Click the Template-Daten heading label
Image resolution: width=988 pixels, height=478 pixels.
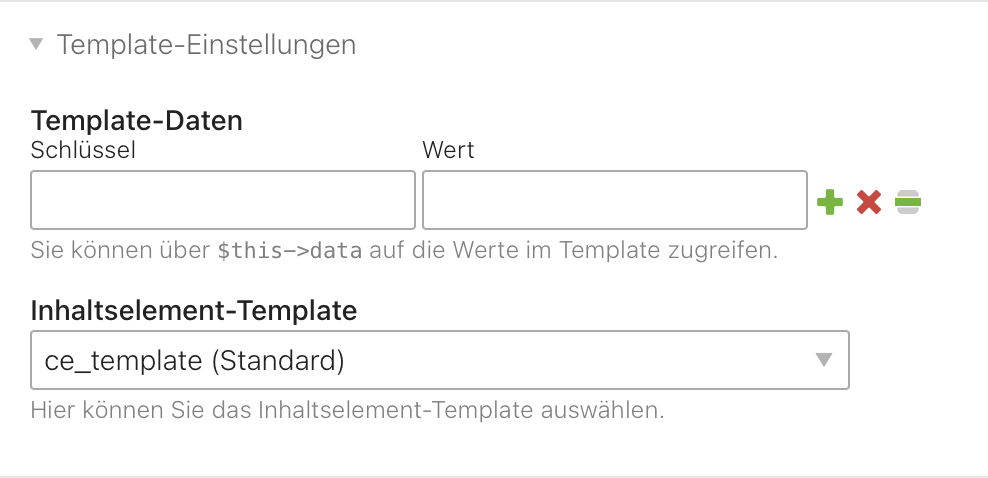137,120
